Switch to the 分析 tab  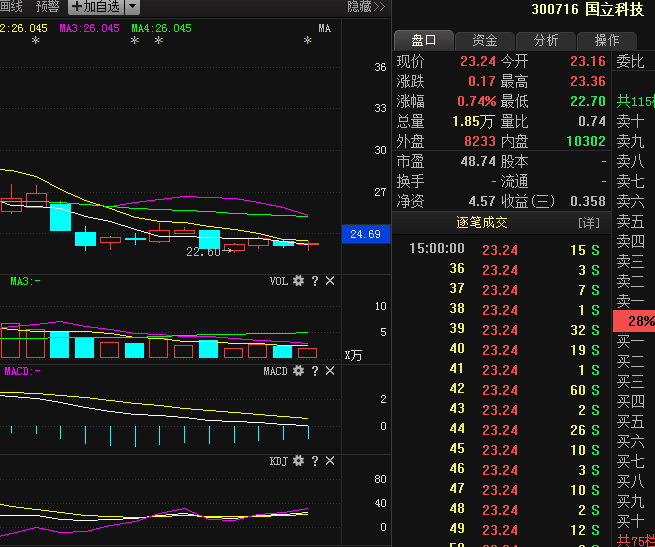coord(546,41)
